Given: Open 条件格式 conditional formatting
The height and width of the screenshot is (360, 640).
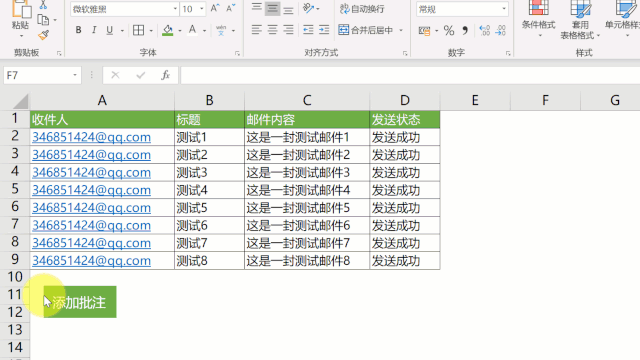Looking at the screenshot, I should click(x=539, y=18).
